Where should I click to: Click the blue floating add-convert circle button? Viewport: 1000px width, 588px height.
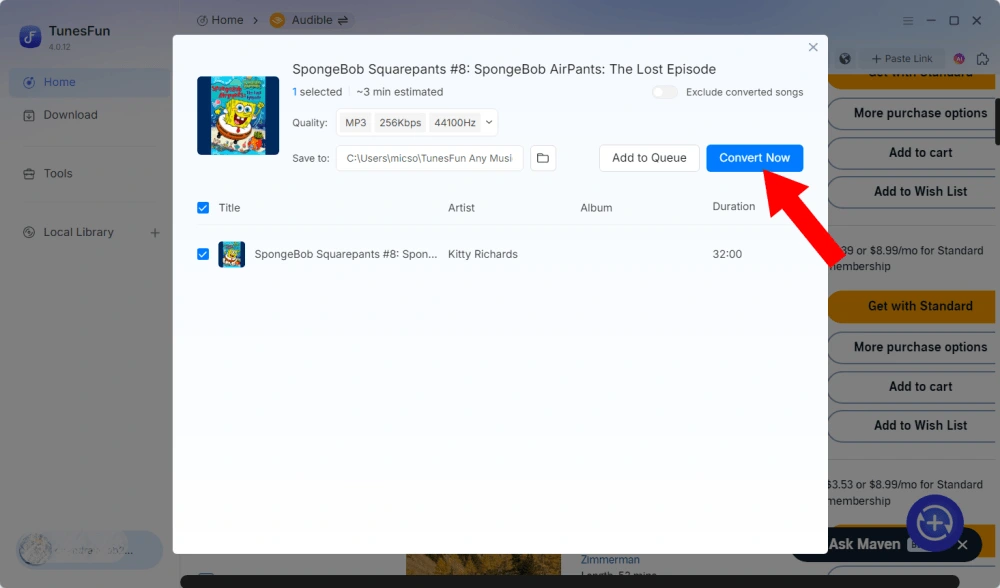point(934,523)
